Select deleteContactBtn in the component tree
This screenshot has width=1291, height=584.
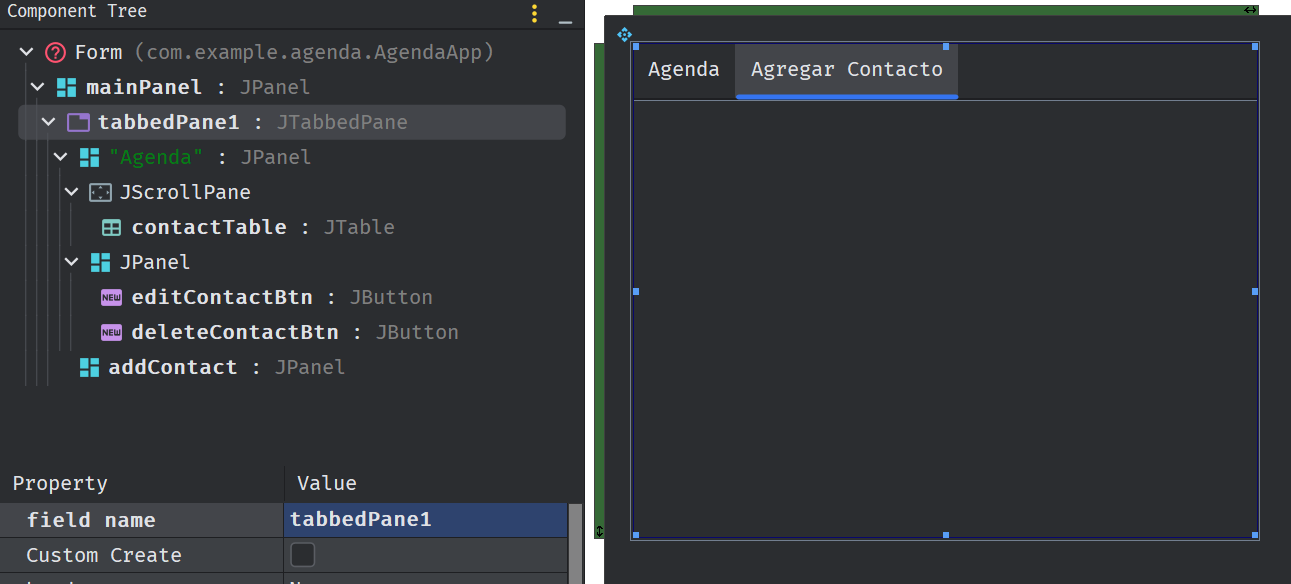tap(235, 333)
